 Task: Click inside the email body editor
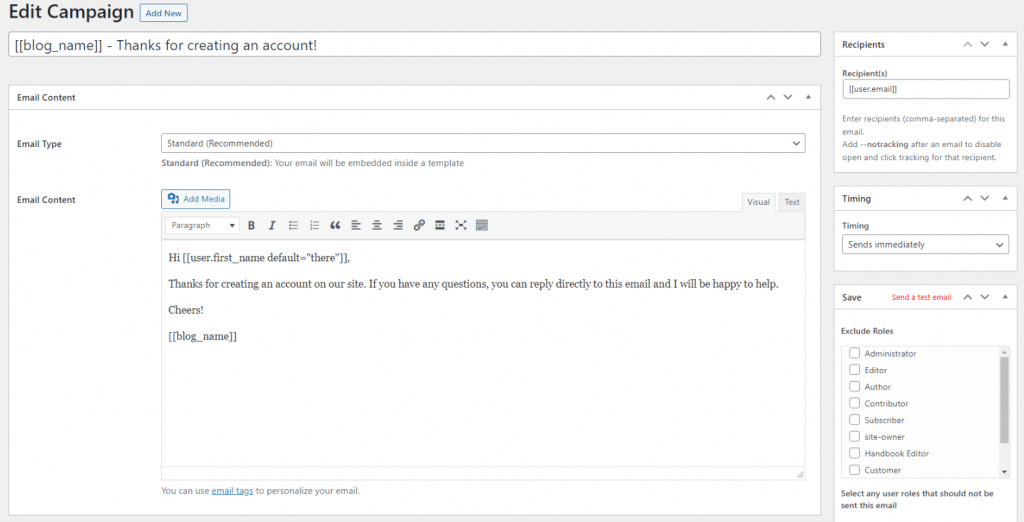pyautogui.click(x=483, y=353)
